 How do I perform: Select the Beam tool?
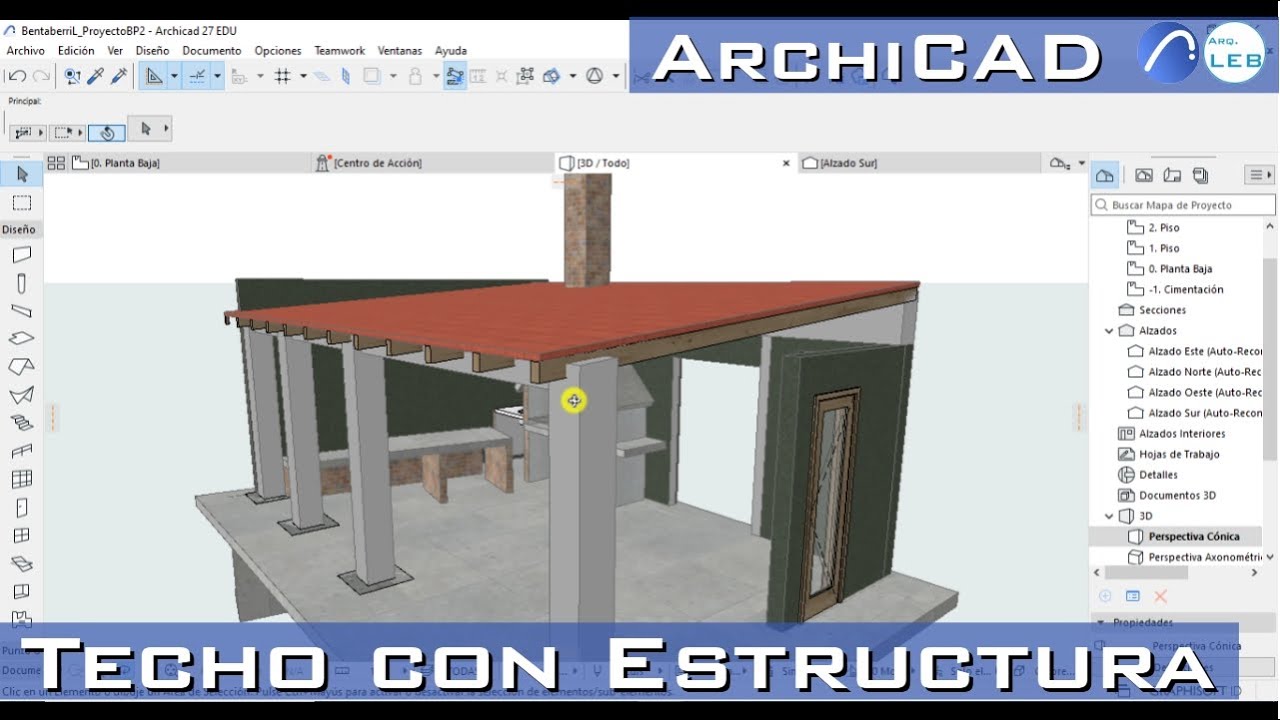coord(22,311)
